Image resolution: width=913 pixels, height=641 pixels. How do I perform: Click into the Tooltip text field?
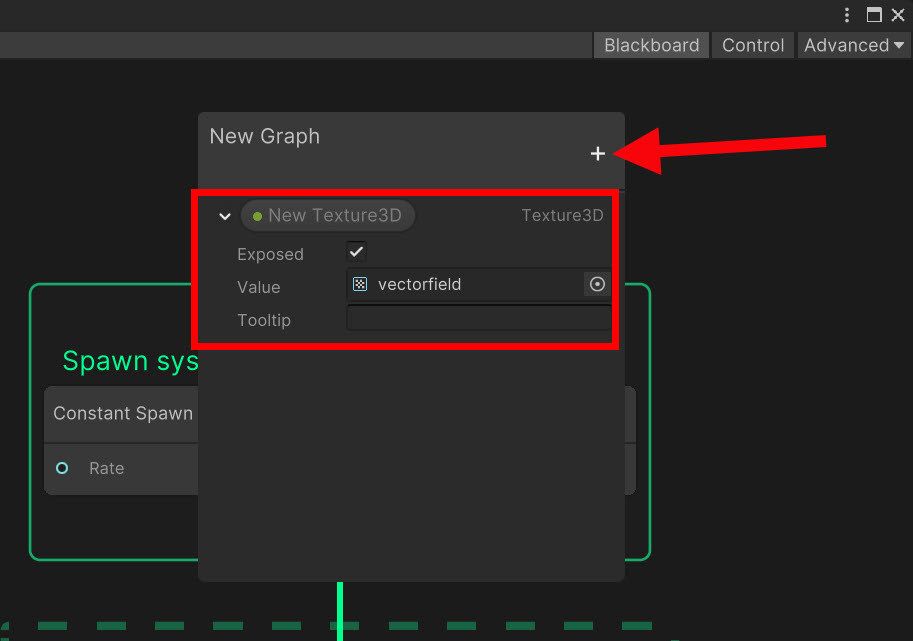coord(479,318)
